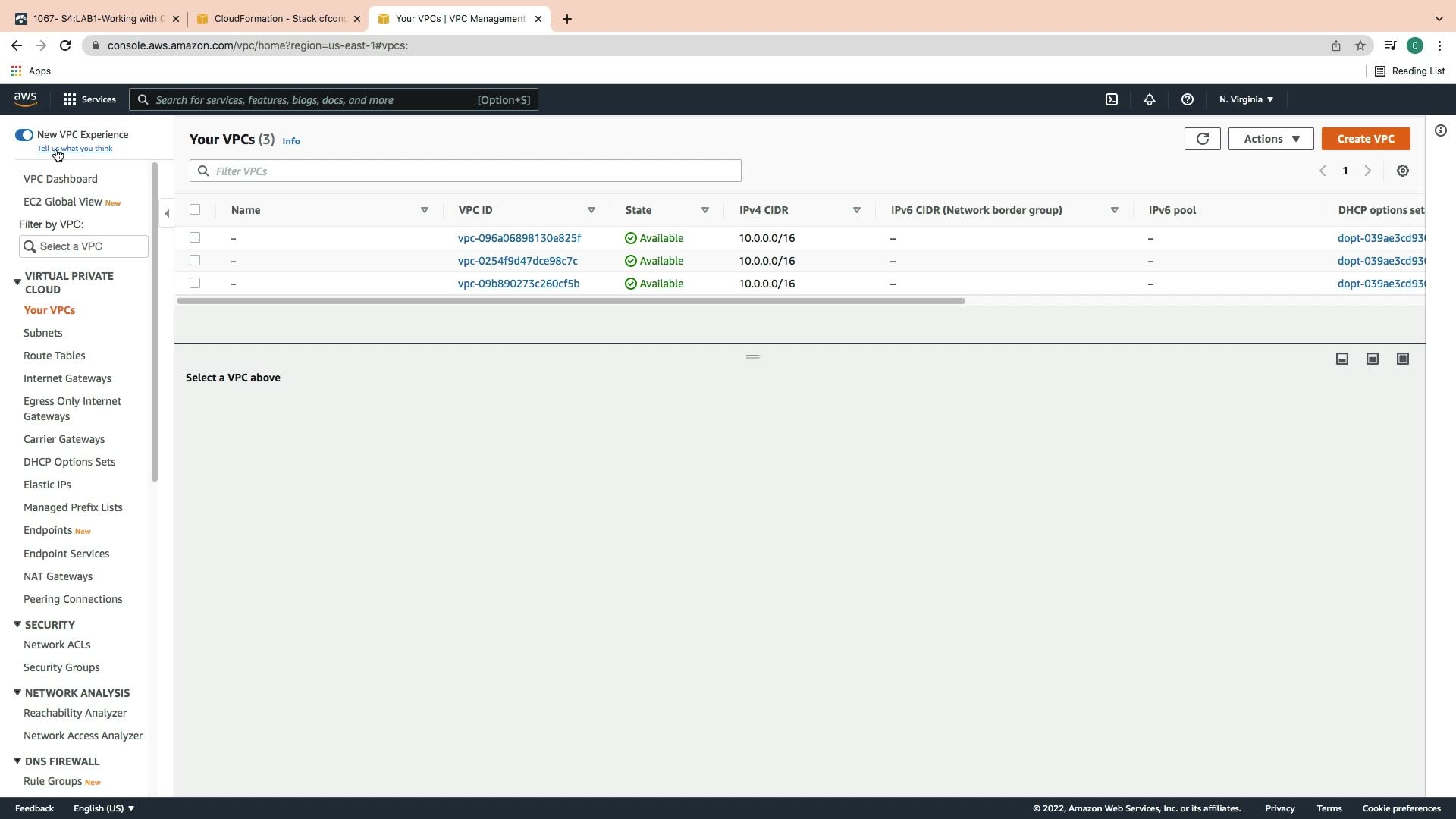Click the help question mark icon

pos(1188,99)
